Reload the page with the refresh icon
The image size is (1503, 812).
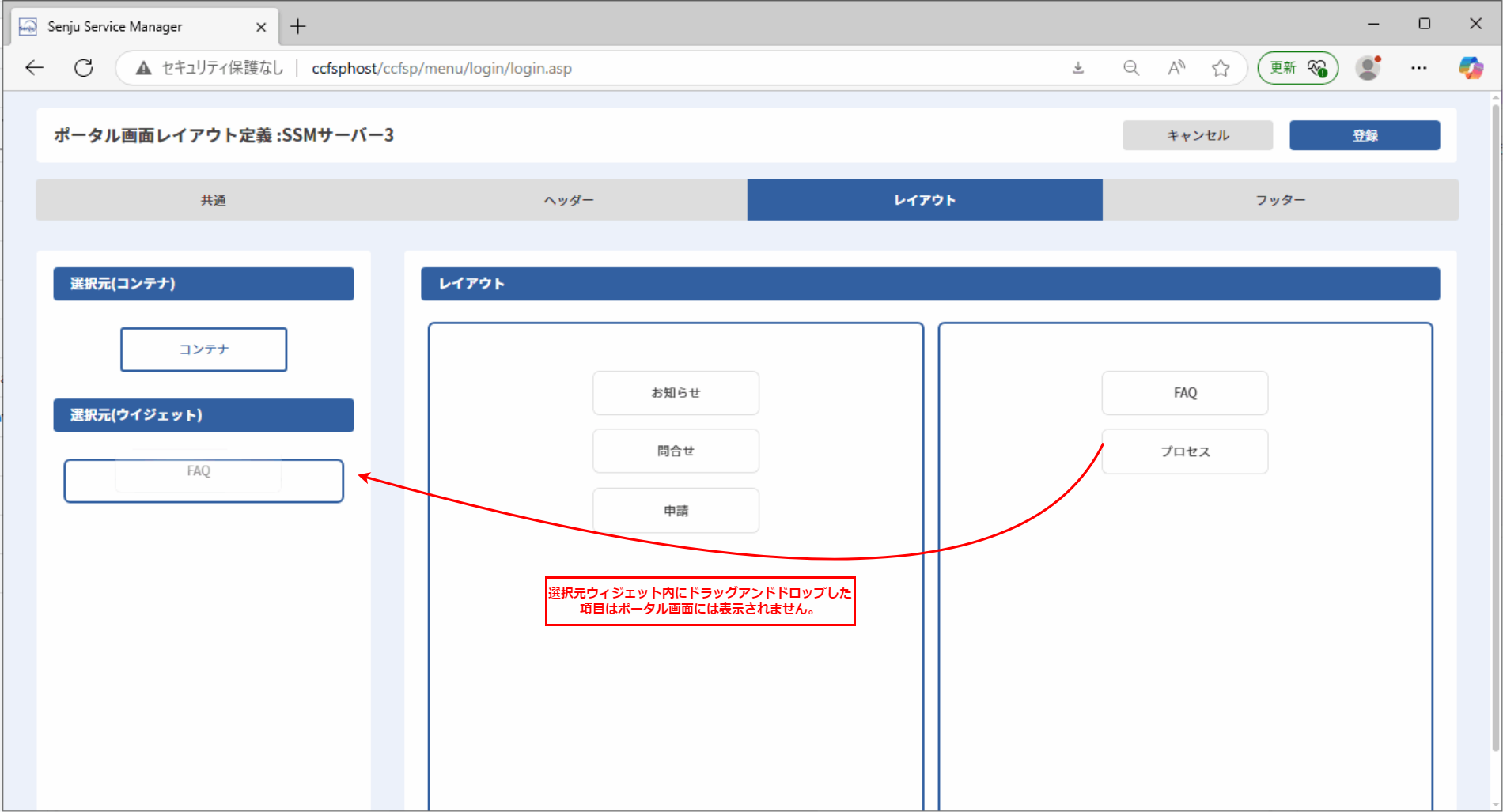[84, 68]
